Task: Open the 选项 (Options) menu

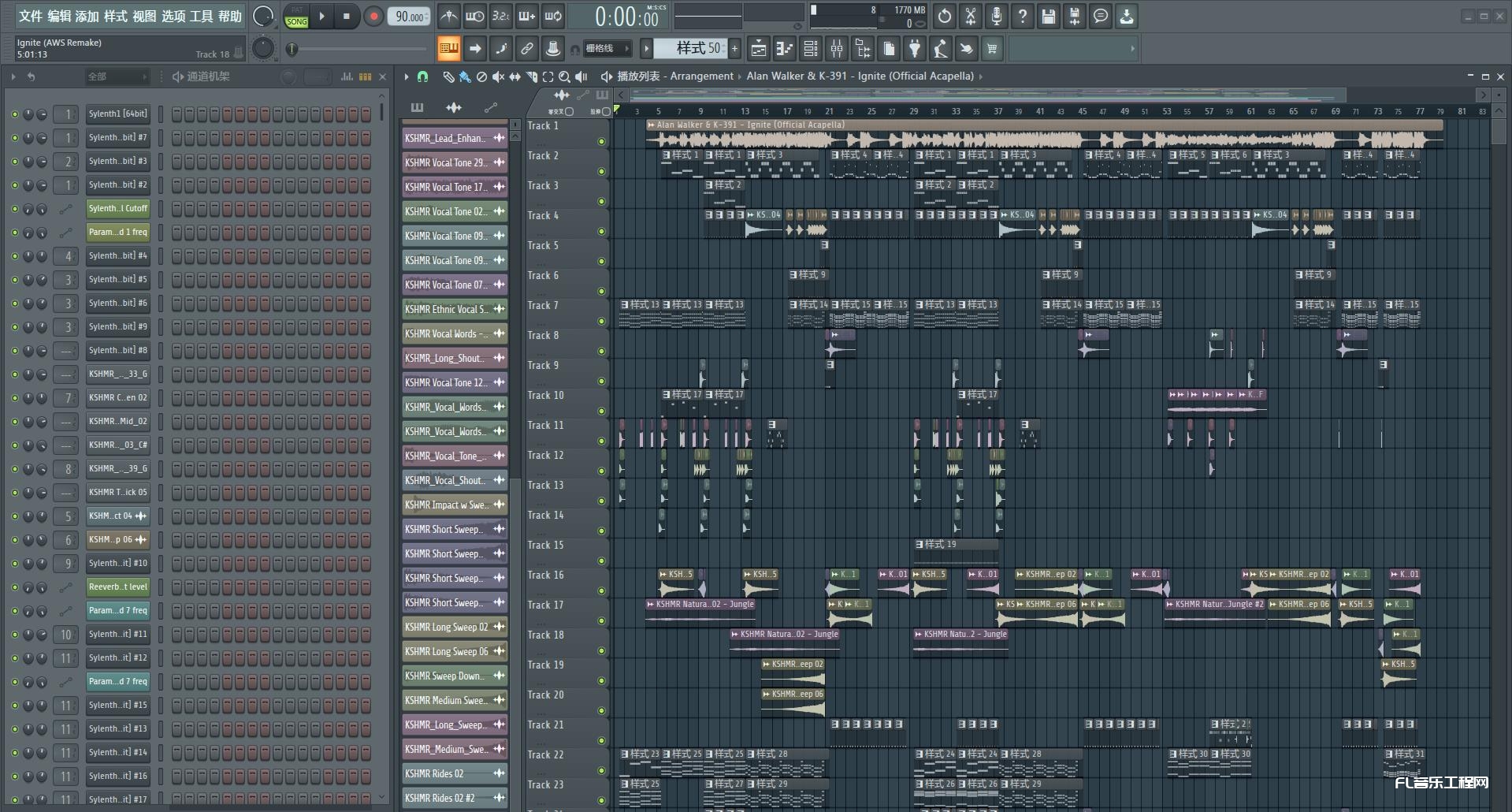Action: (173, 16)
